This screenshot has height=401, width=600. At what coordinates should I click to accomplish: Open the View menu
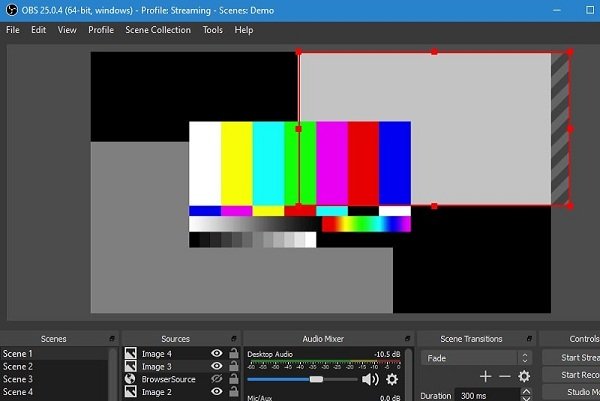click(x=67, y=30)
